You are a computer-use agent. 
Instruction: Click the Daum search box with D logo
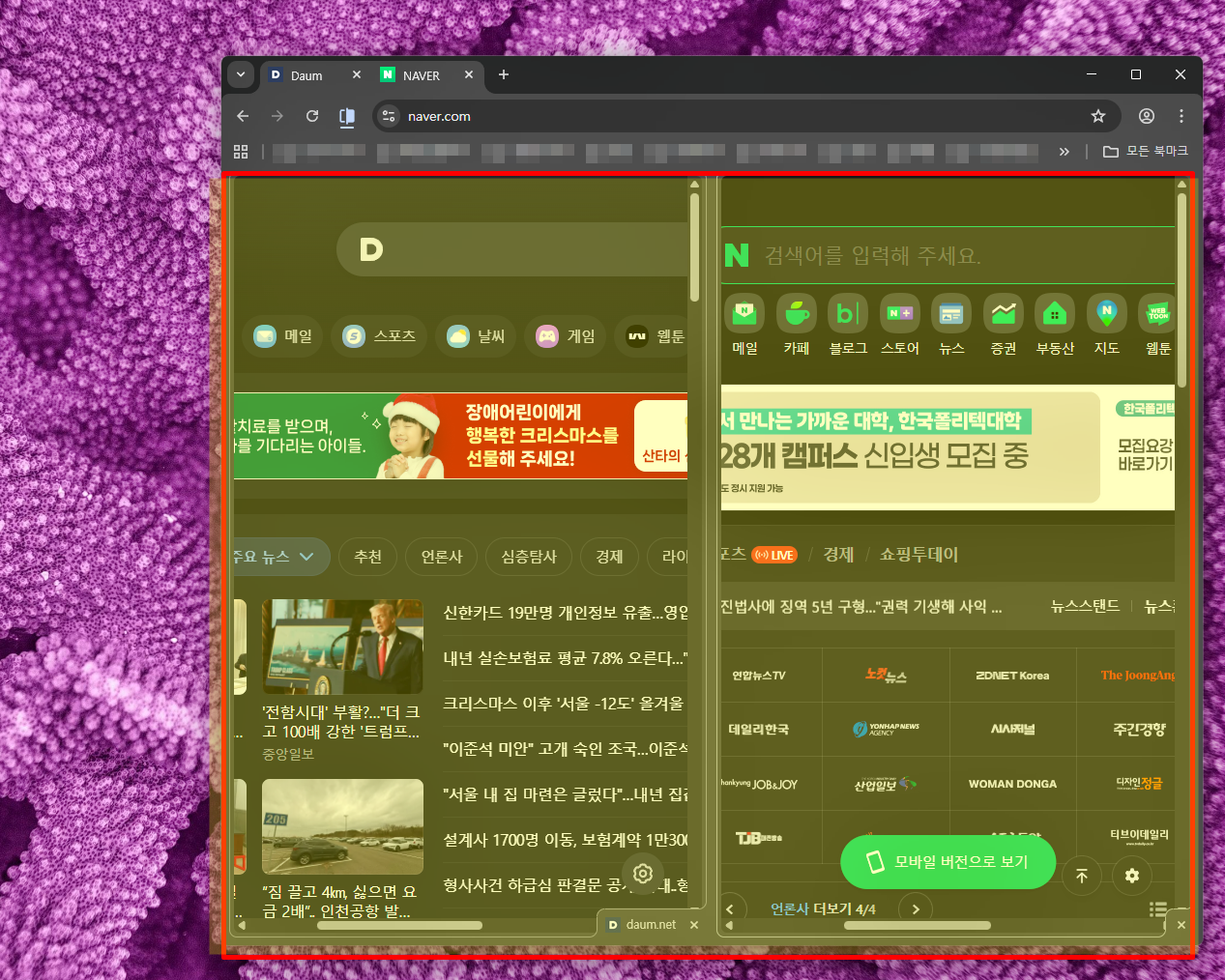(x=512, y=249)
